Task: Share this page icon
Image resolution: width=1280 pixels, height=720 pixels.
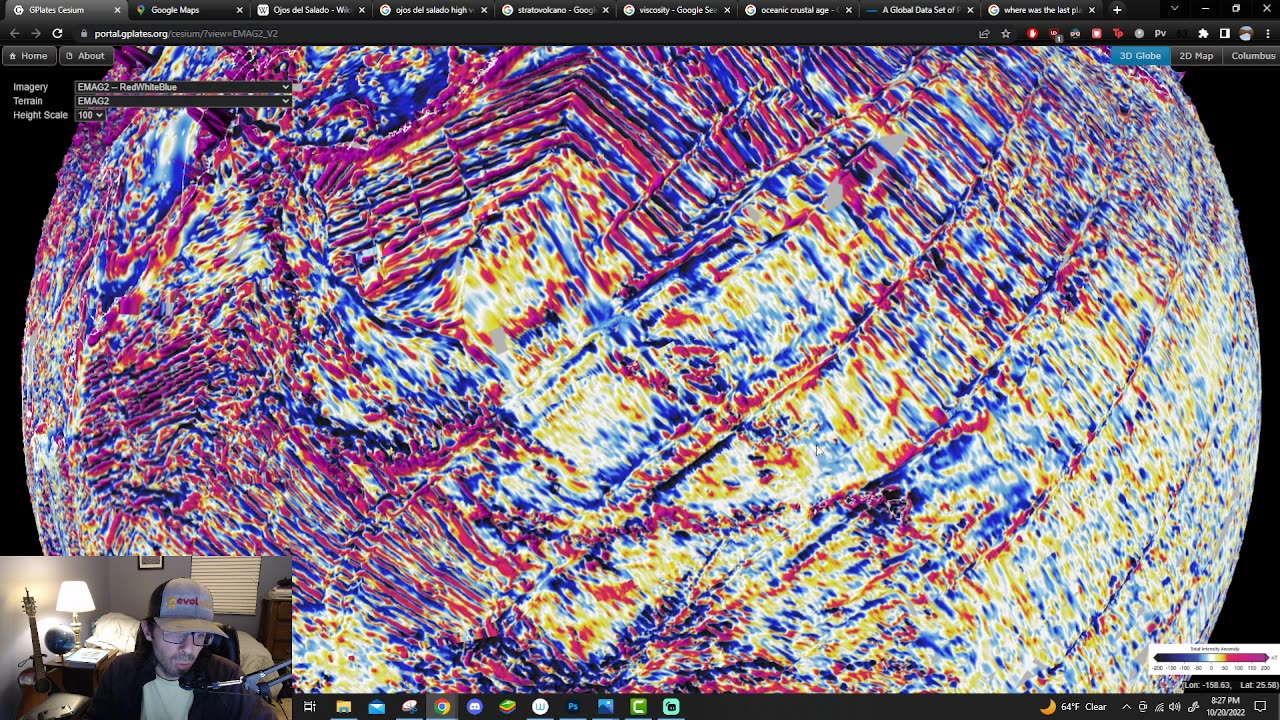Action: click(x=984, y=33)
